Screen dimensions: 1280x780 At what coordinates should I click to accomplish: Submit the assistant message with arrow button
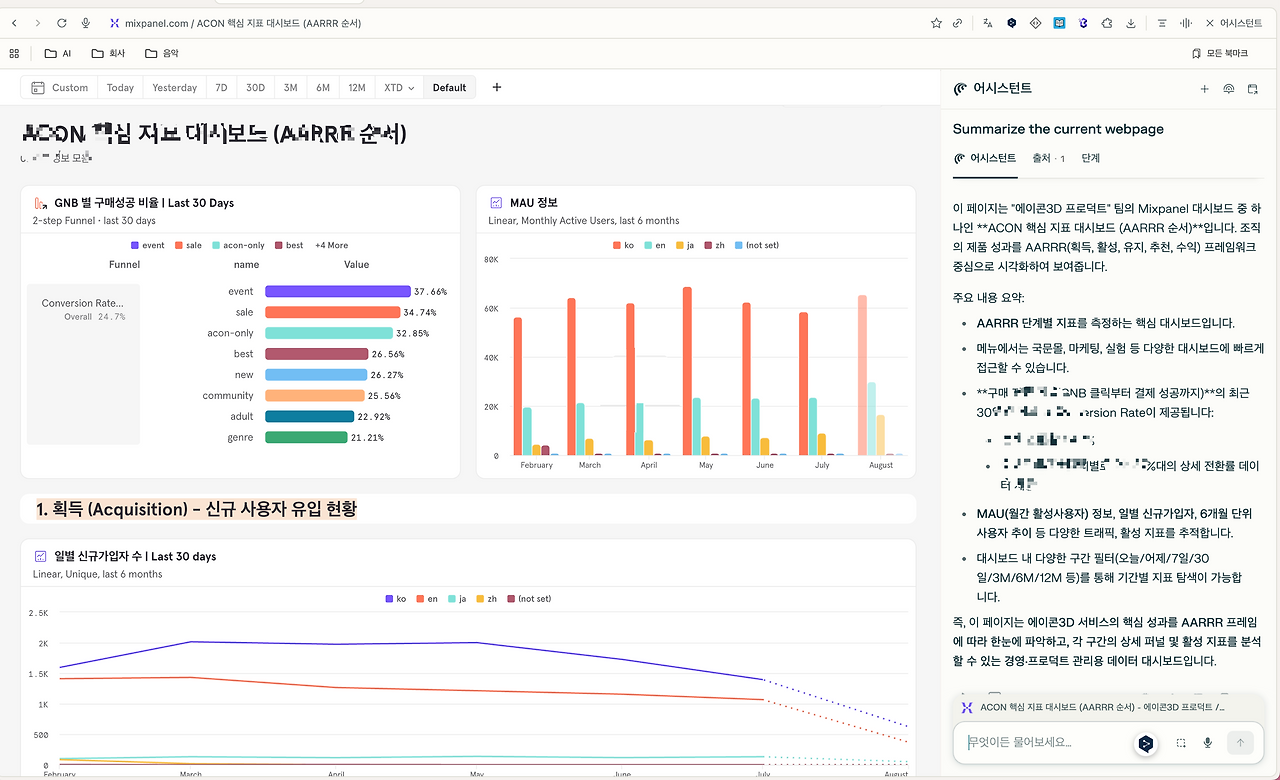click(x=1240, y=743)
